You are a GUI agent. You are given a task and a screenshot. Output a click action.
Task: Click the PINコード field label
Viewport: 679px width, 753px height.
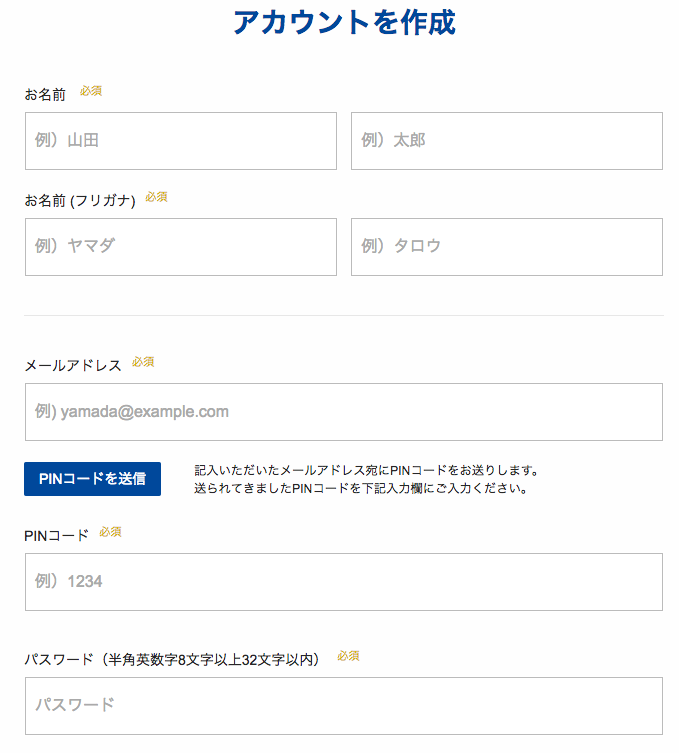[56, 535]
